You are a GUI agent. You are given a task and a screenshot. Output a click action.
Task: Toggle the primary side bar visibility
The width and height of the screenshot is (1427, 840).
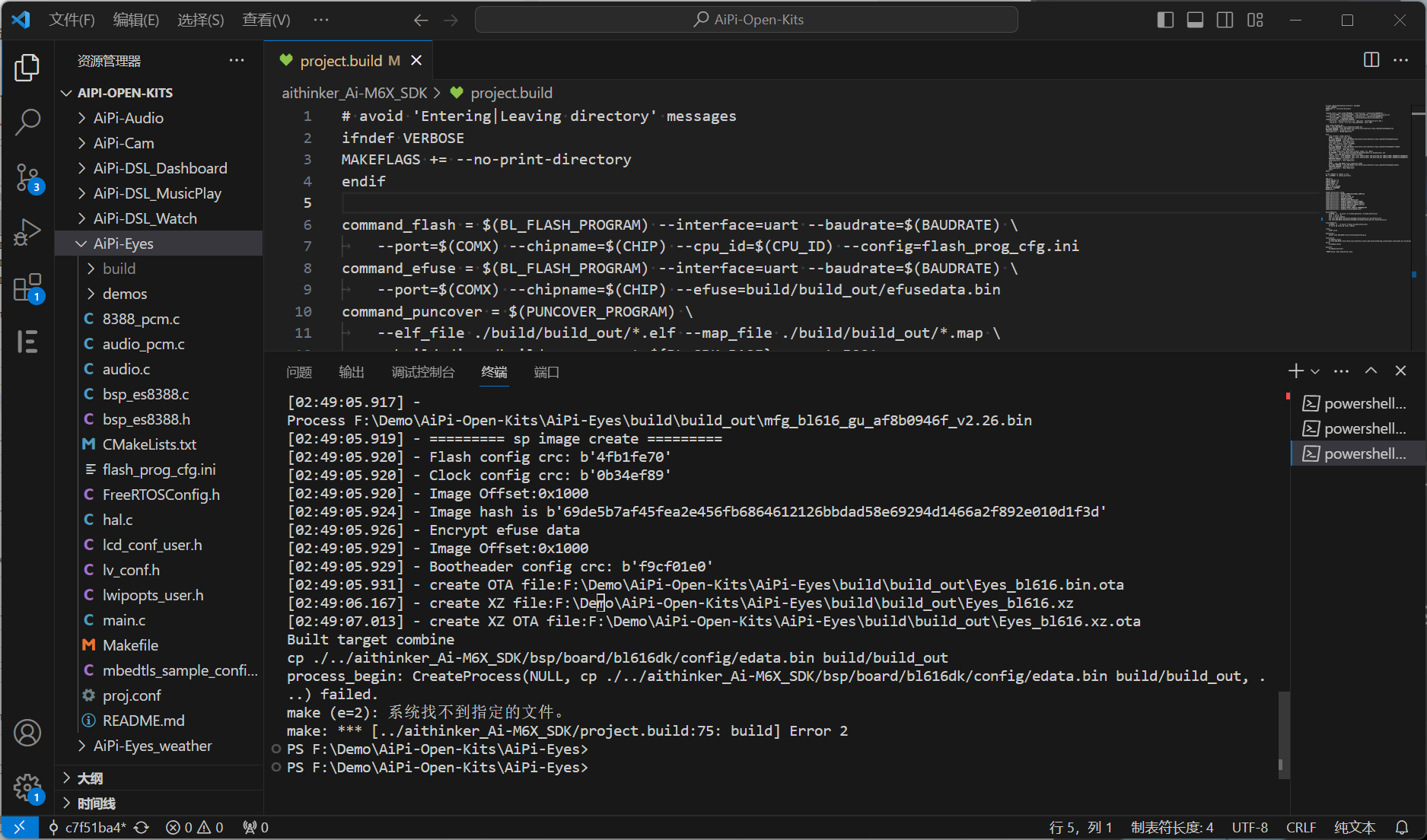pos(1165,21)
